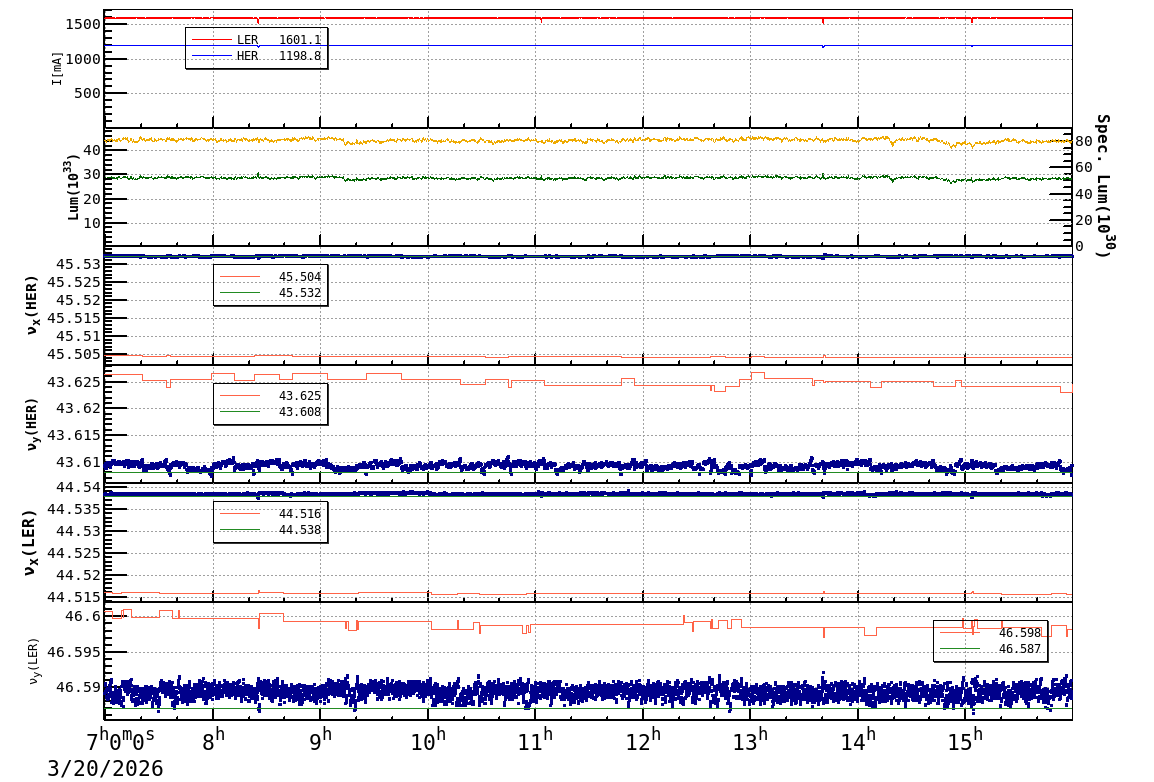Viewport: 1154px width, 782px height.
Task: Click the 46.598 legend entry
Action: click(x=990, y=633)
